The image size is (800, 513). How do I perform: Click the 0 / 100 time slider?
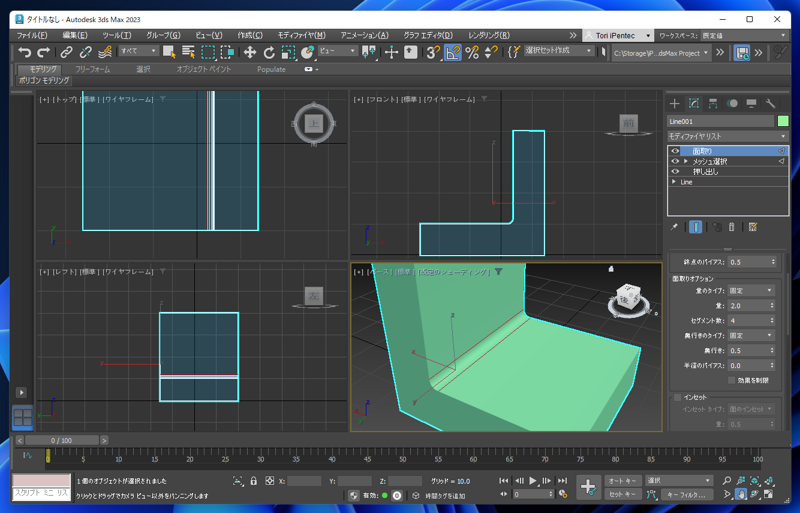pyautogui.click(x=61, y=441)
